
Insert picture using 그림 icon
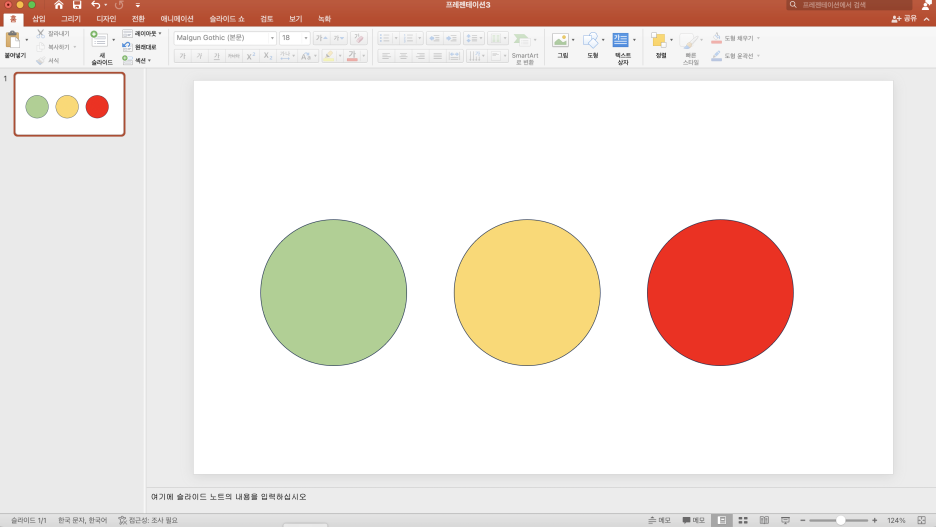pos(561,47)
